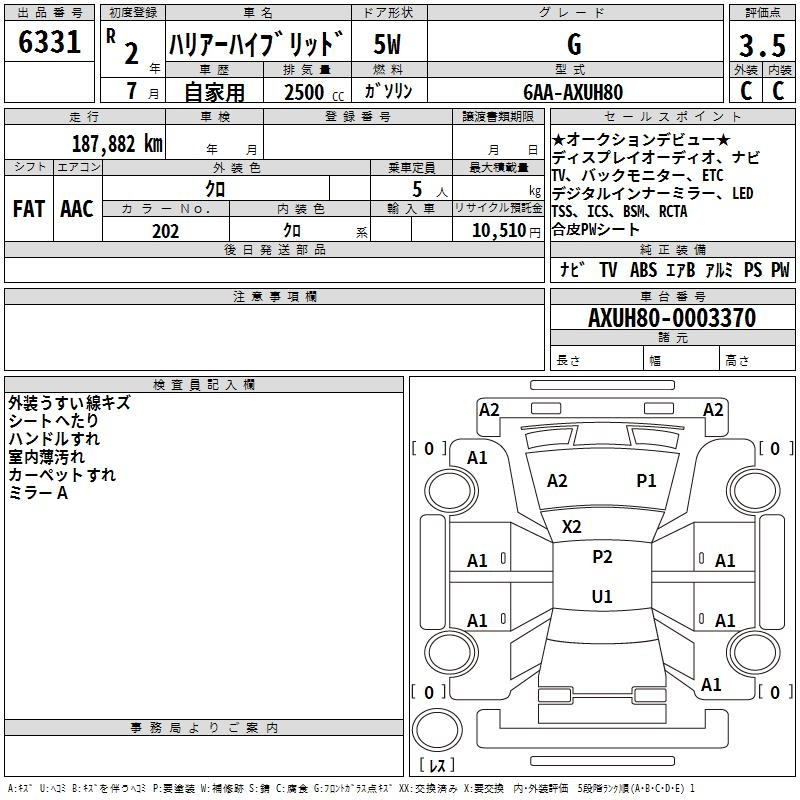Click the grade value G

(574, 44)
